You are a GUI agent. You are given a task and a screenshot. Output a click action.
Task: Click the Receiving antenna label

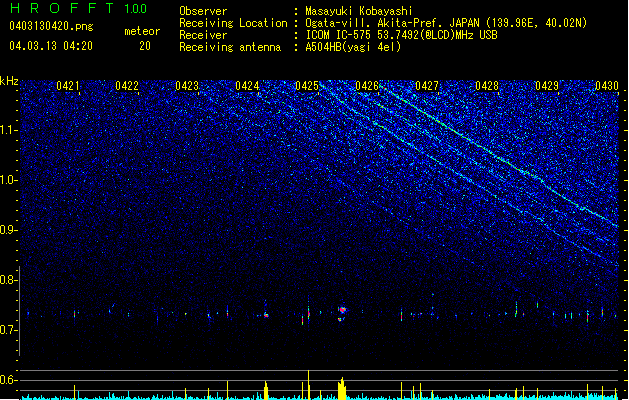click(x=230, y=47)
